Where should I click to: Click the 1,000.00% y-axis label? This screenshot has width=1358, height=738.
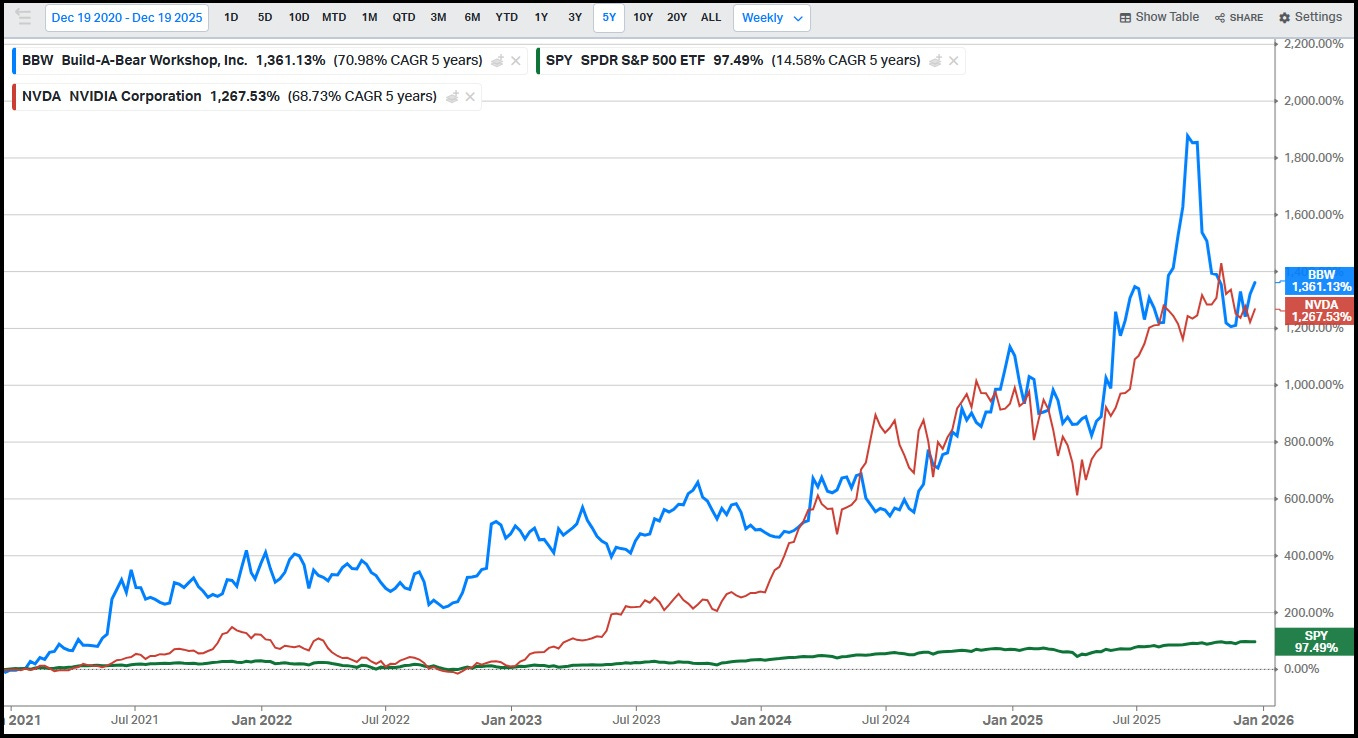click(x=1314, y=385)
